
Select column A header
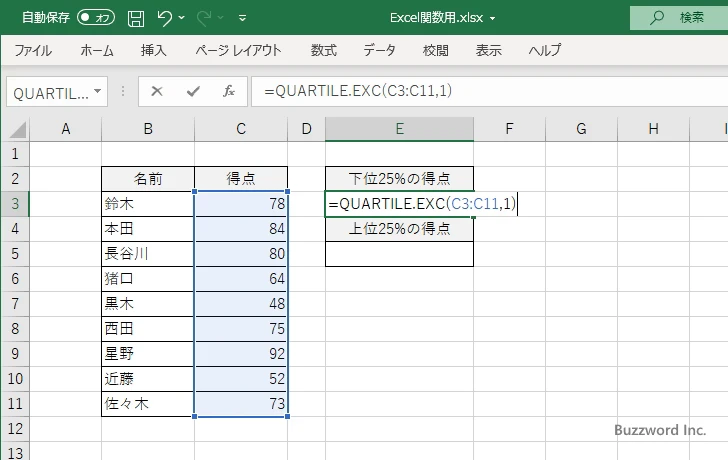pos(66,129)
